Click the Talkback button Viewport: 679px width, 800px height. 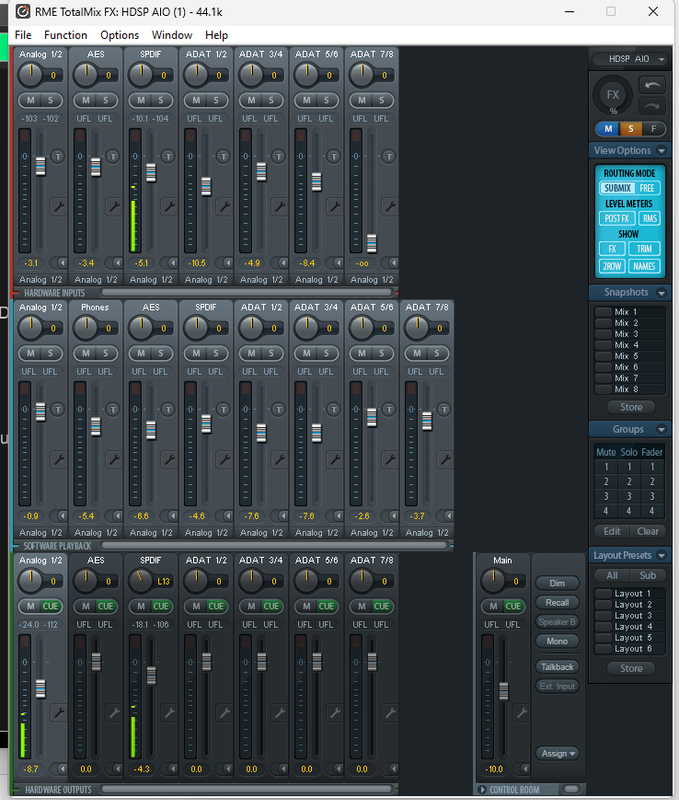click(x=557, y=667)
